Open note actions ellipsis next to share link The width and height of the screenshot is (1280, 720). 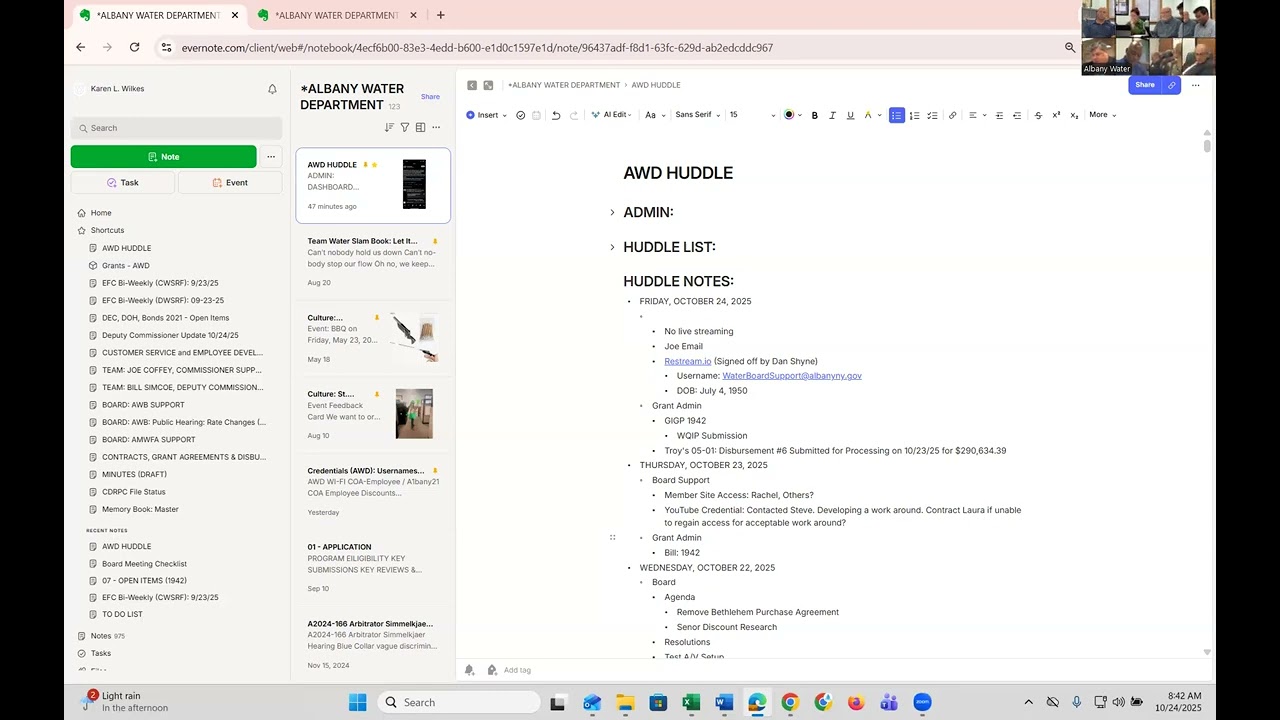(1195, 85)
